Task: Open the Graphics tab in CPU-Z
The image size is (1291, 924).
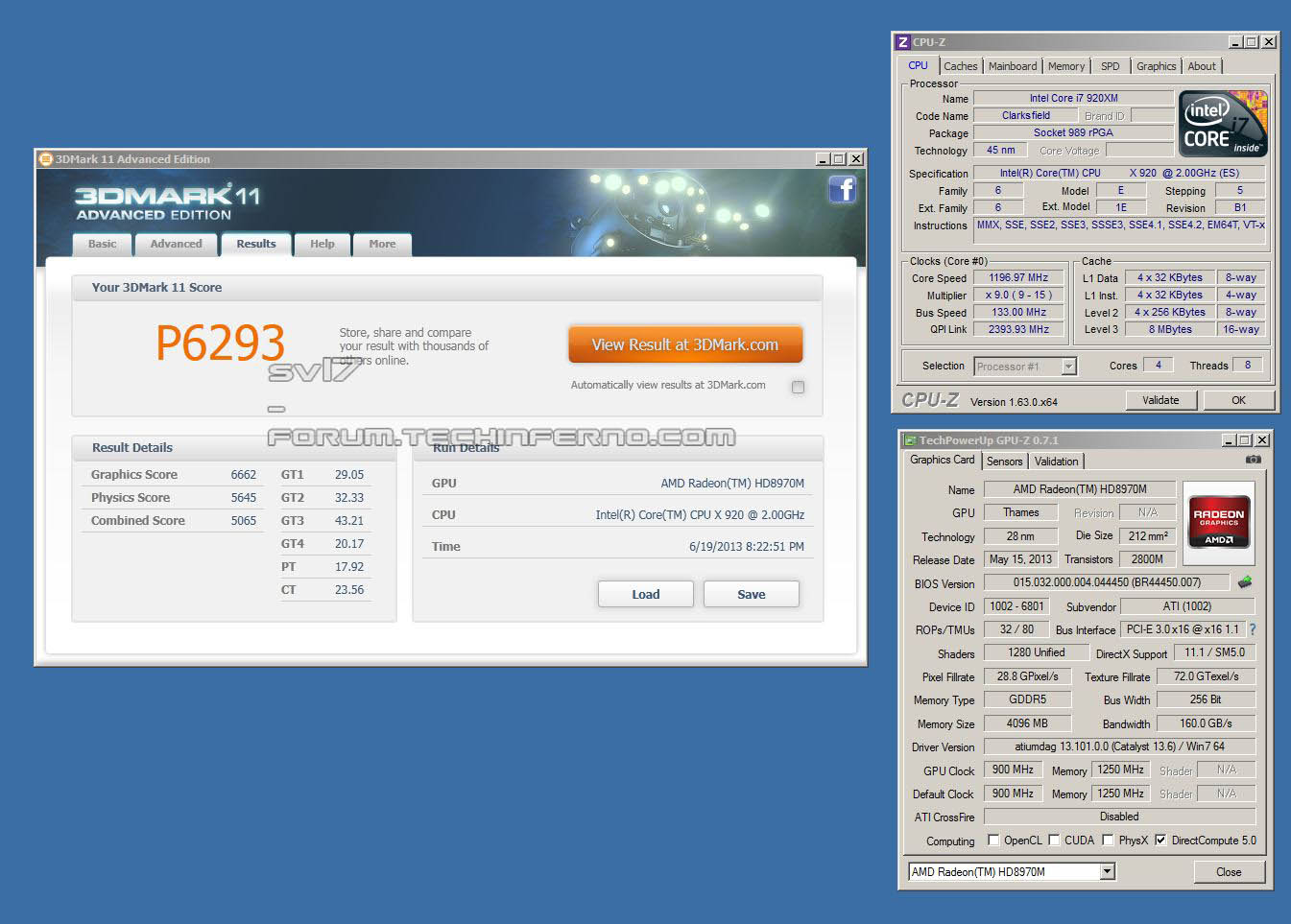Action: (x=1156, y=66)
